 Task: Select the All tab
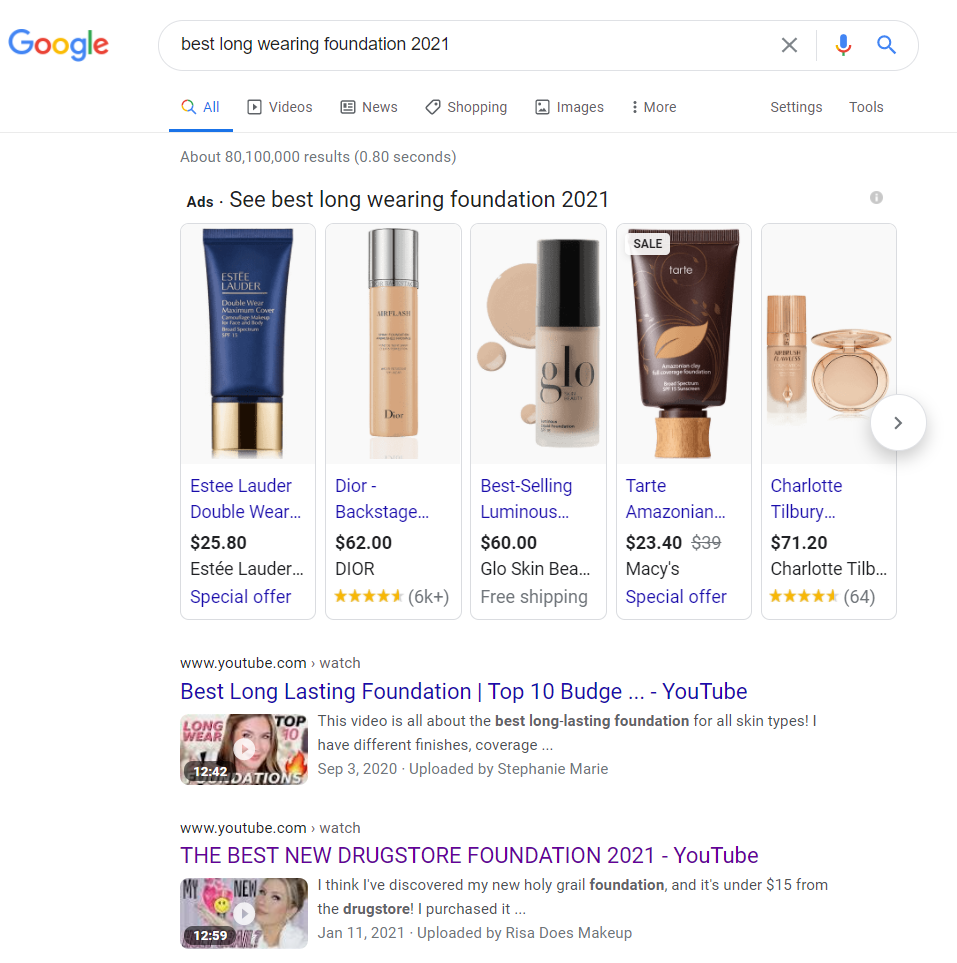[201, 107]
